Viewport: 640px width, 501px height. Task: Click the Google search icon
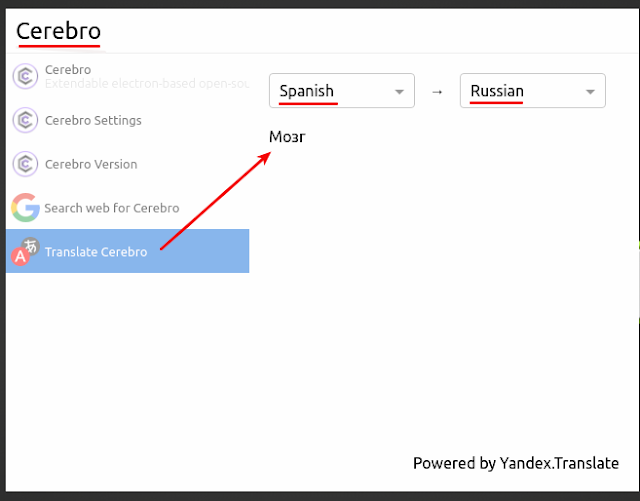point(25,208)
